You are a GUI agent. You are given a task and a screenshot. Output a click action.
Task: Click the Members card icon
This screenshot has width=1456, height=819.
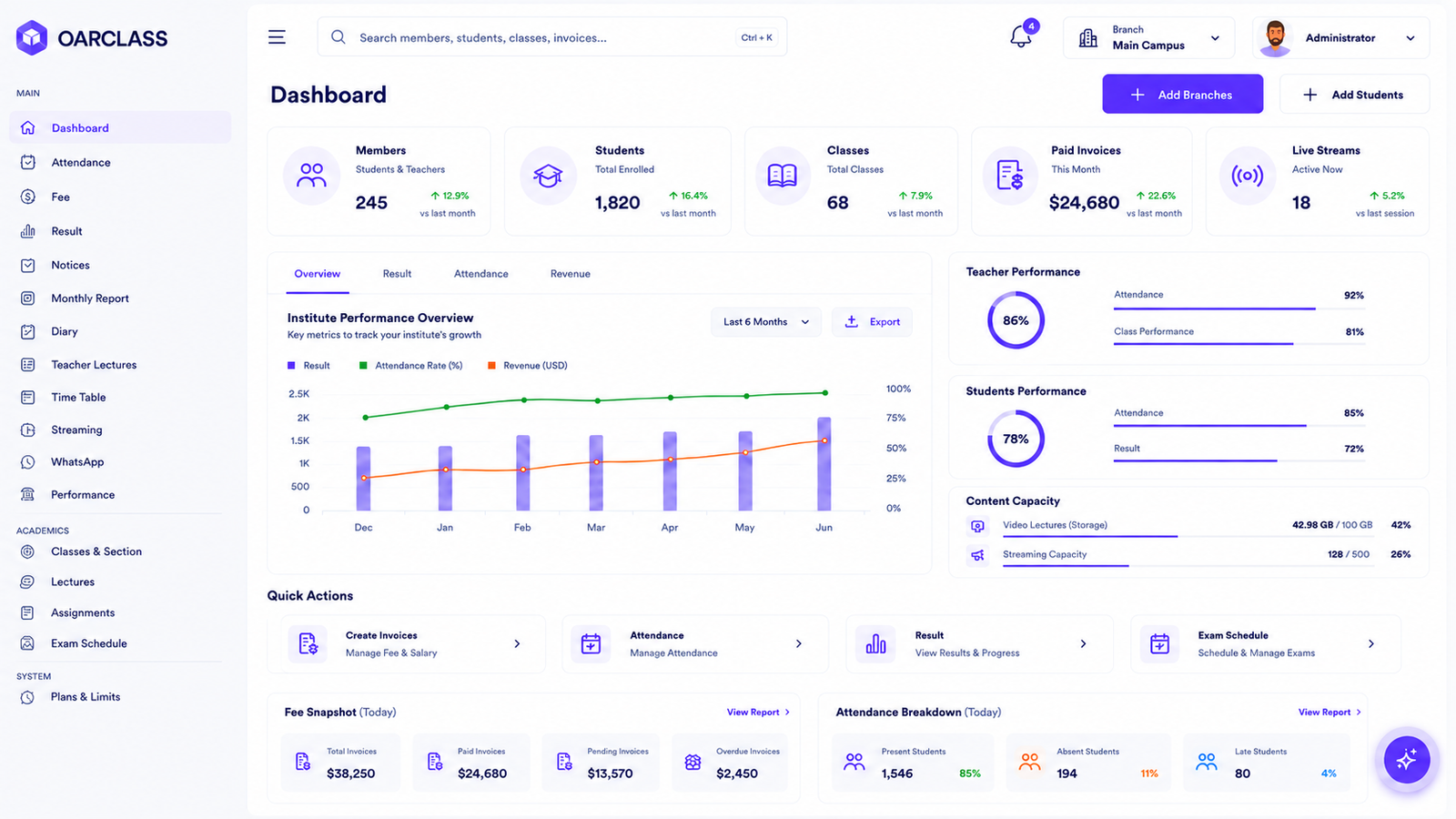[x=311, y=176]
